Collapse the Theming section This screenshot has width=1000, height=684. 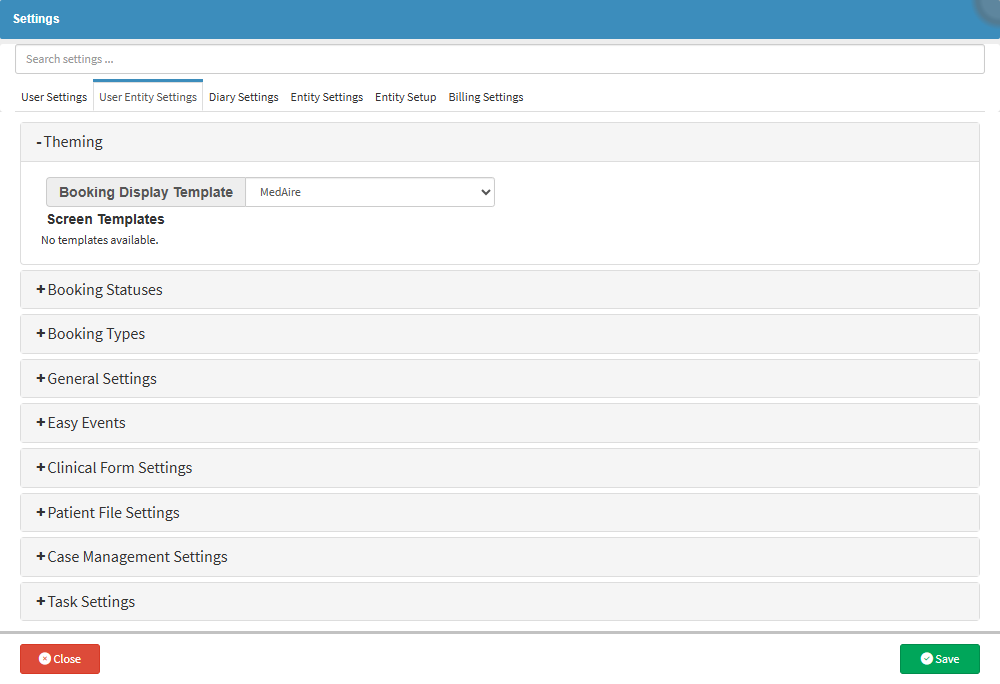pos(70,142)
